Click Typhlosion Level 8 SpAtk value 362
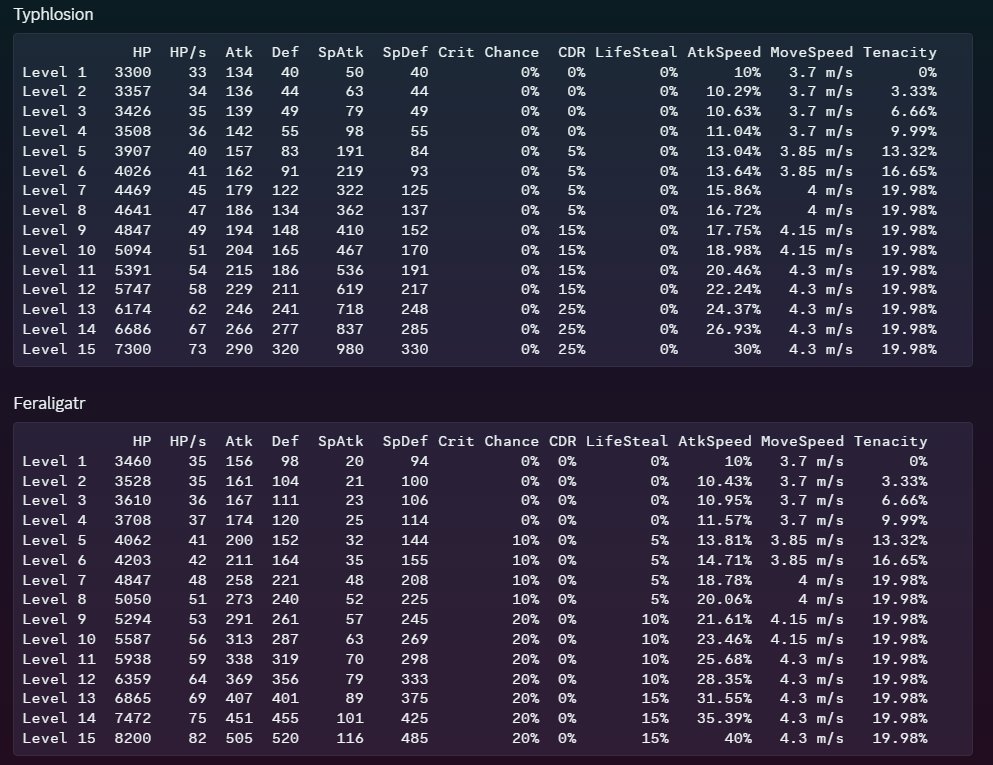 coord(350,210)
